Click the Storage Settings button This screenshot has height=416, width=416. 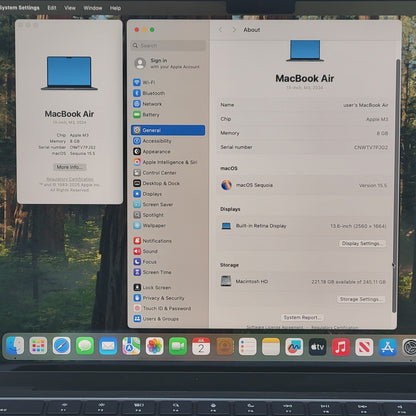click(x=361, y=299)
